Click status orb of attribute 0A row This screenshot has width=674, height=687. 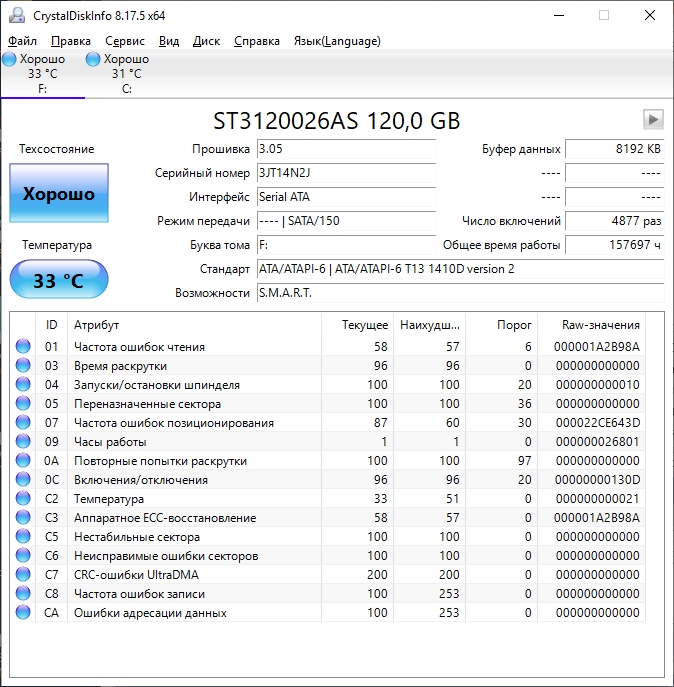[23, 460]
